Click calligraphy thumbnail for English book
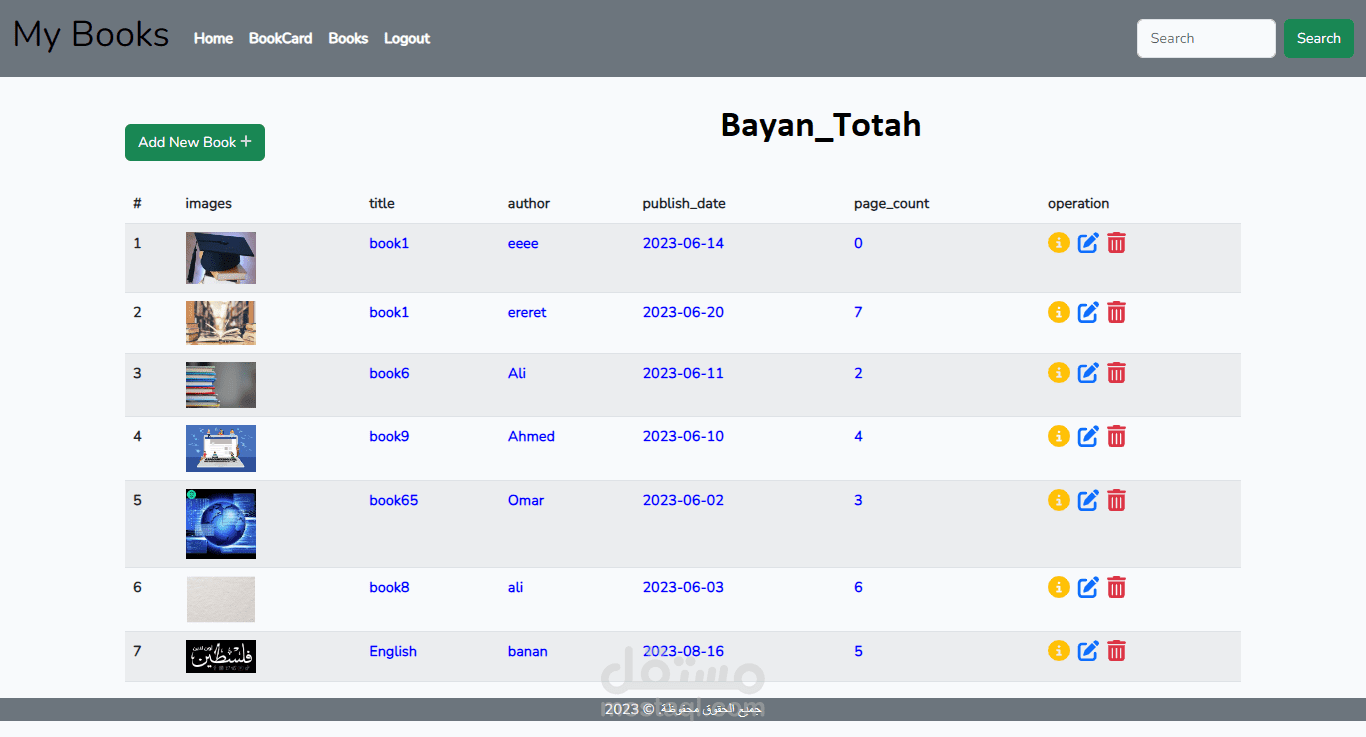Image resolution: width=1366 pixels, height=737 pixels. coord(221,657)
